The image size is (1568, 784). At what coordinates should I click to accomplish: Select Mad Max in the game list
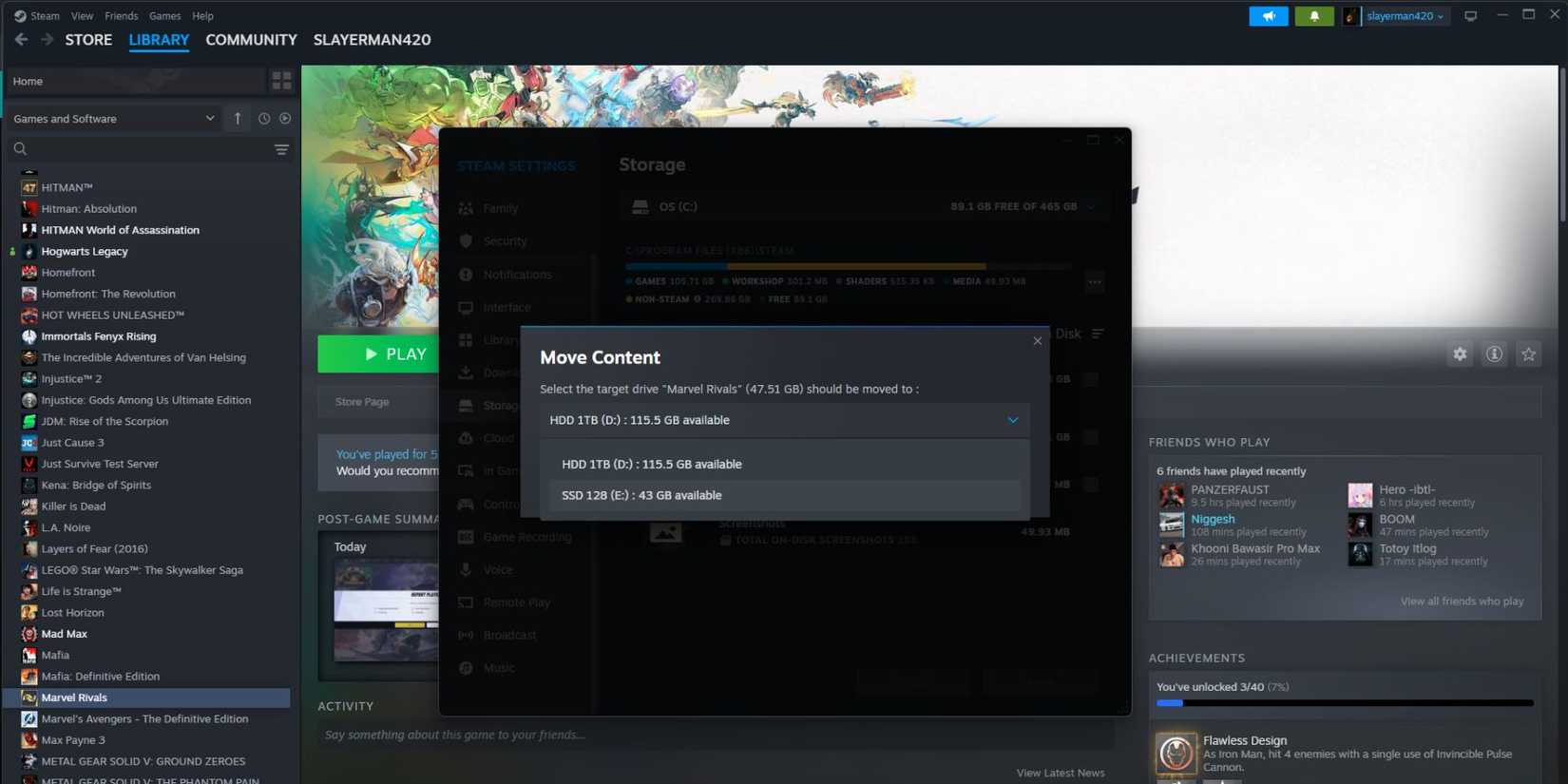coord(64,634)
